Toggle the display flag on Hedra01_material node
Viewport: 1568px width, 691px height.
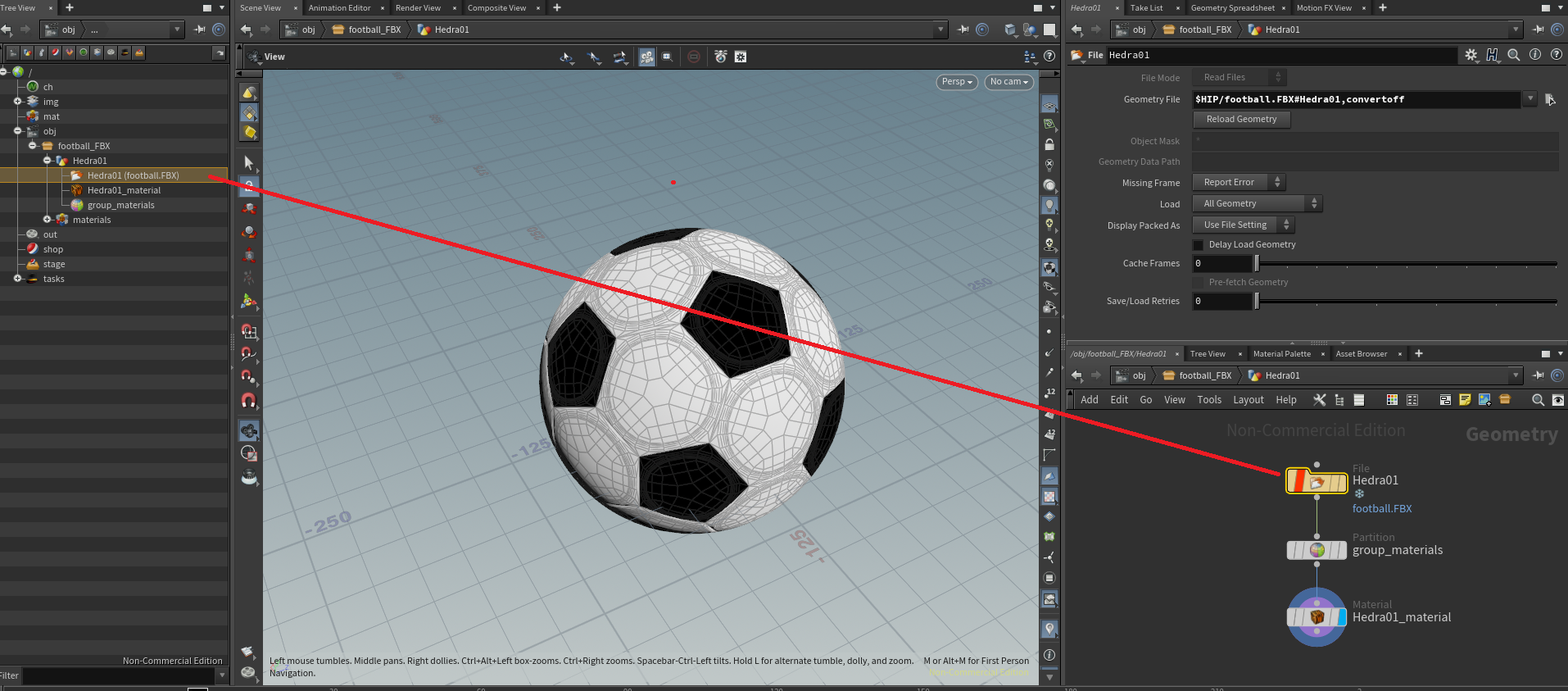point(1341,617)
